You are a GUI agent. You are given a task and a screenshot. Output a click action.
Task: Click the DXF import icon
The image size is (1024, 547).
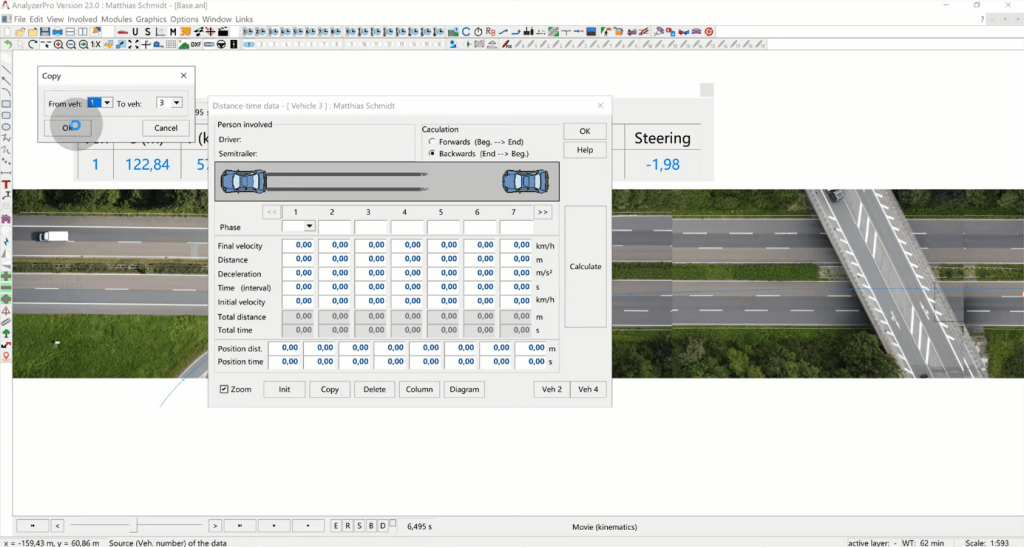196,45
